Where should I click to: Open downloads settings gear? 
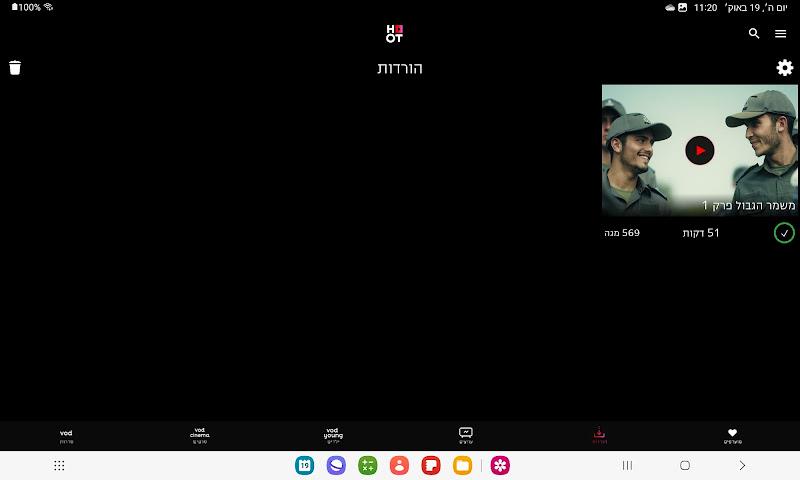click(x=785, y=68)
